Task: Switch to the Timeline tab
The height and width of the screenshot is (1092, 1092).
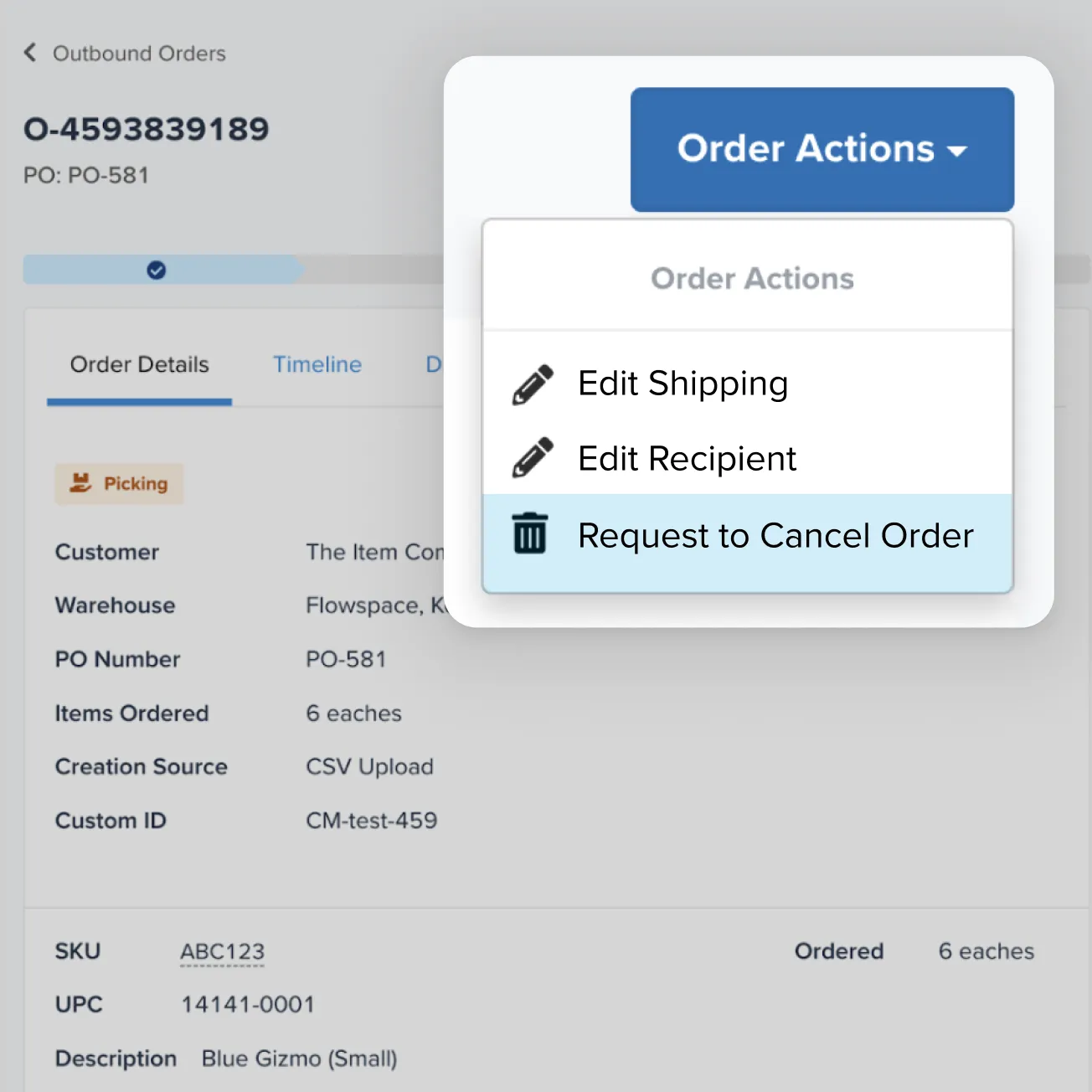Action: point(317,364)
